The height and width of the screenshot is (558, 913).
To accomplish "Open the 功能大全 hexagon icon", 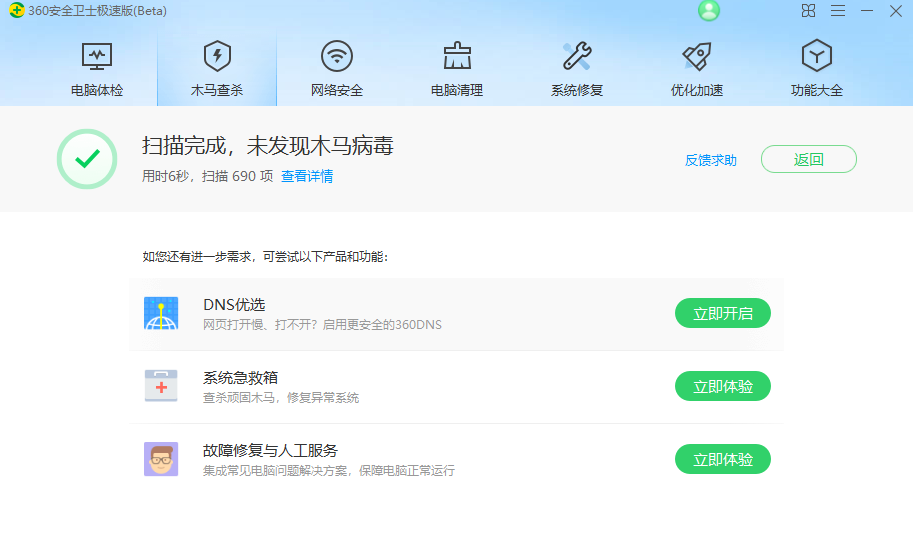I will point(817,56).
